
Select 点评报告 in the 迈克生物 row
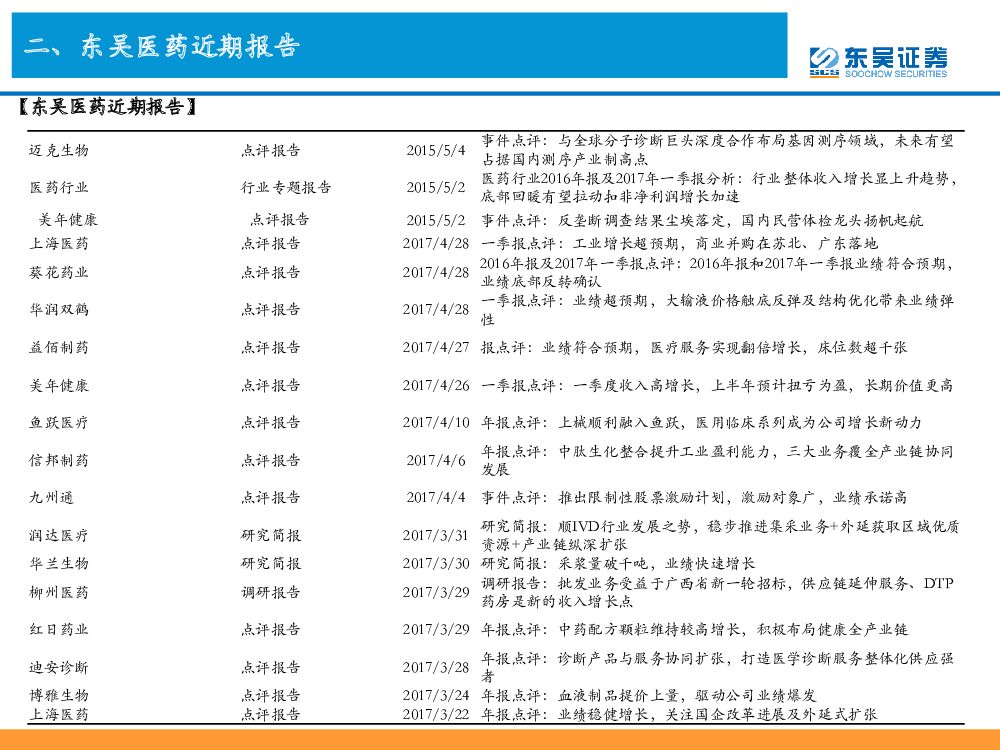pyautogui.click(x=271, y=151)
